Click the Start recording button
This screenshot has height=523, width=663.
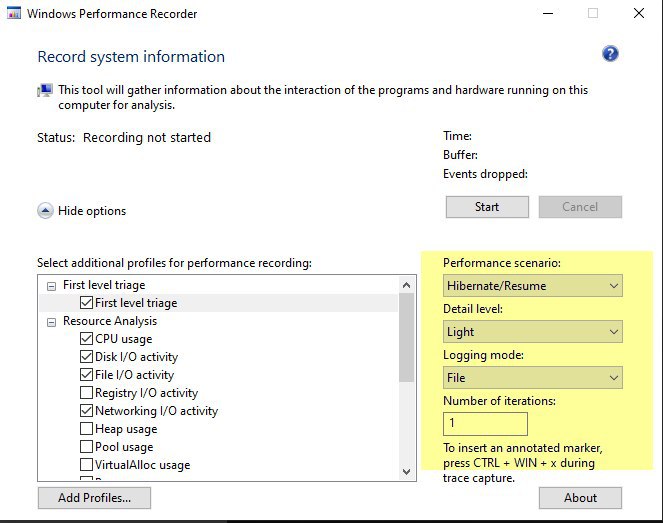tap(487, 207)
